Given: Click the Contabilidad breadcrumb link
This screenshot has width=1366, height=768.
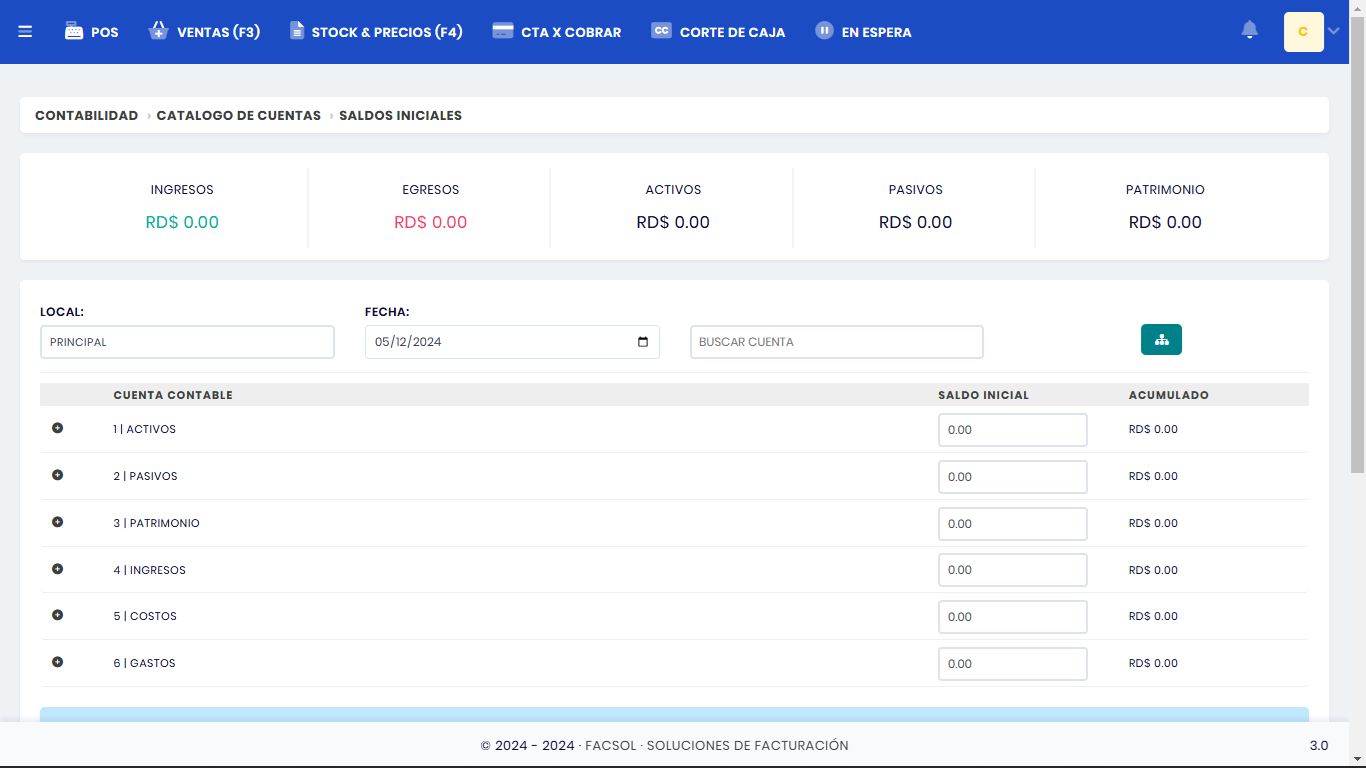Looking at the screenshot, I should [x=86, y=115].
